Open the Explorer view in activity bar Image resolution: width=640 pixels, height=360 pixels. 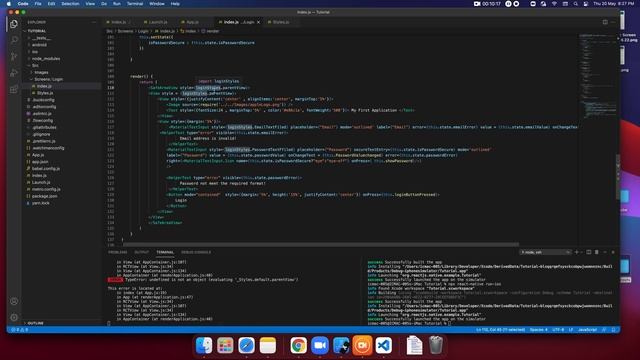pyautogui.click(x=14, y=24)
